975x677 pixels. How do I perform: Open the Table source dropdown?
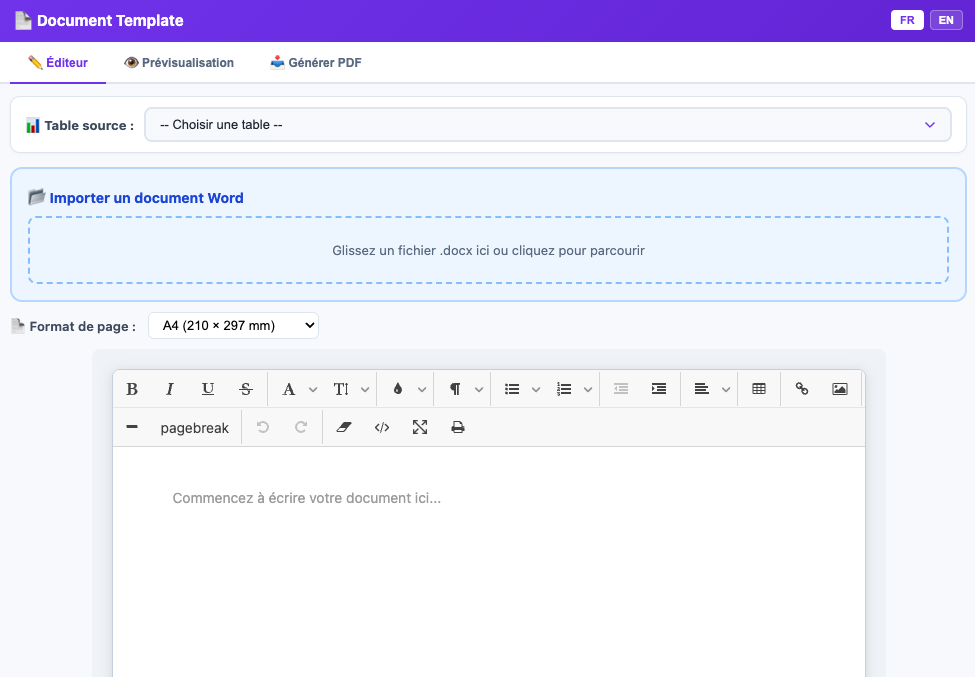pos(548,124)
